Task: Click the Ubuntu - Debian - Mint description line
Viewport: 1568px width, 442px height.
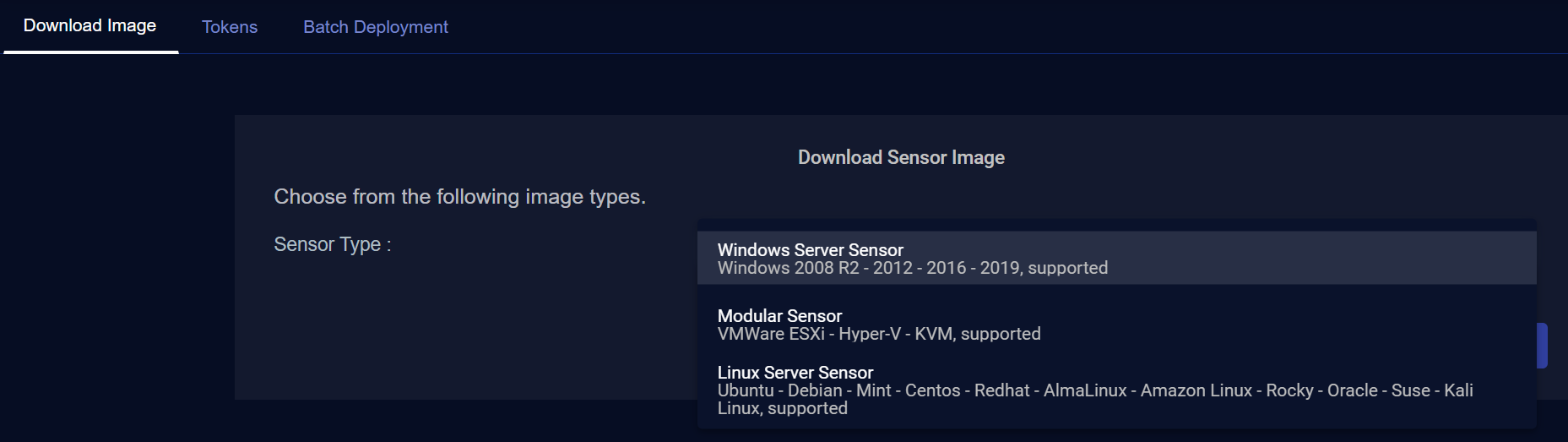Action: (1013, 390)
